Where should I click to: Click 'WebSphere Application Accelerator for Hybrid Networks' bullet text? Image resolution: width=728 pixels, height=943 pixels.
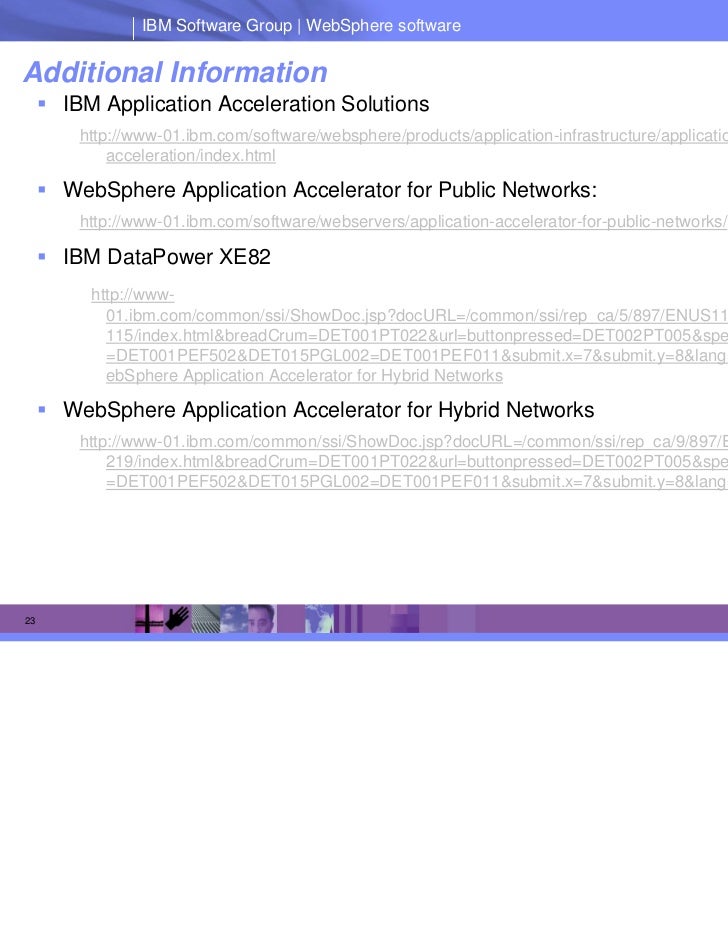pyautogui.click(x=328, y=410)
